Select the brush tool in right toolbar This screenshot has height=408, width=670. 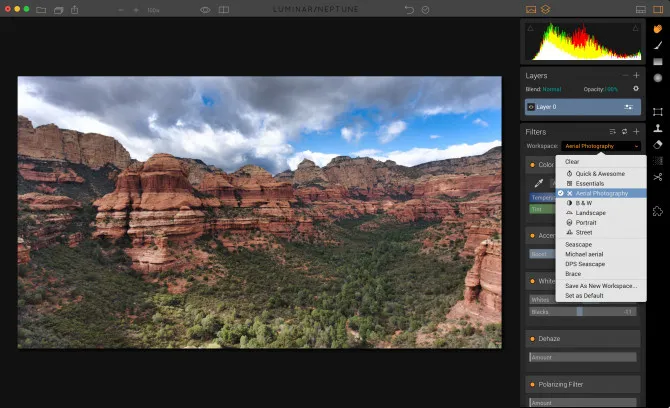658,45
